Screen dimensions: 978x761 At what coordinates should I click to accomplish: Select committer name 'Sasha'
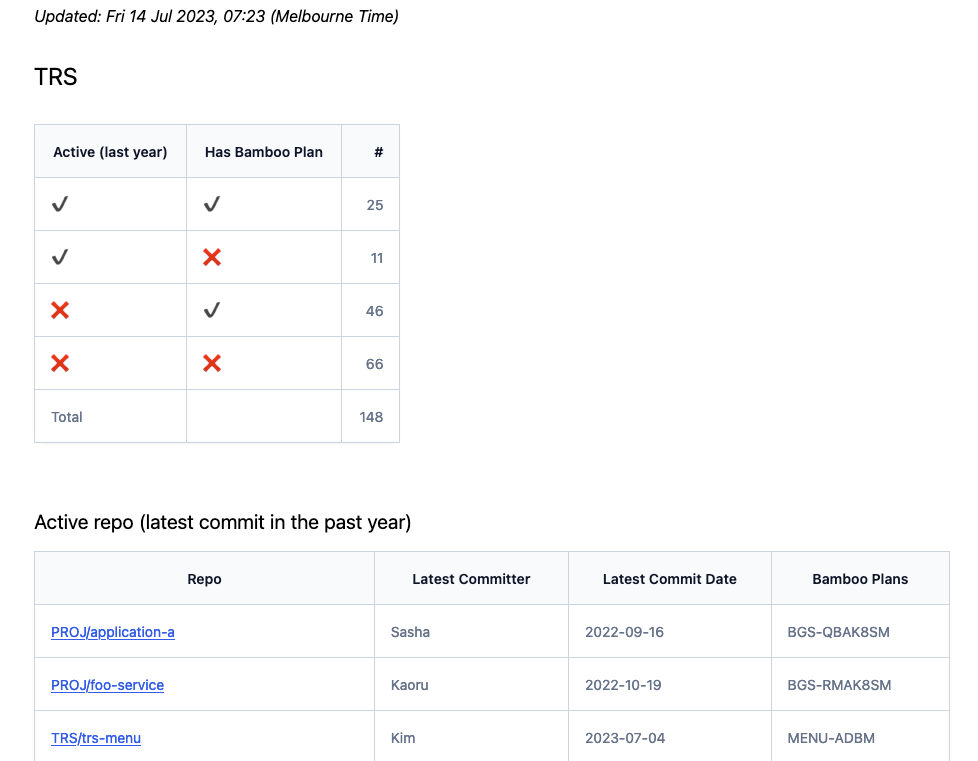click(x=410, y=632)
